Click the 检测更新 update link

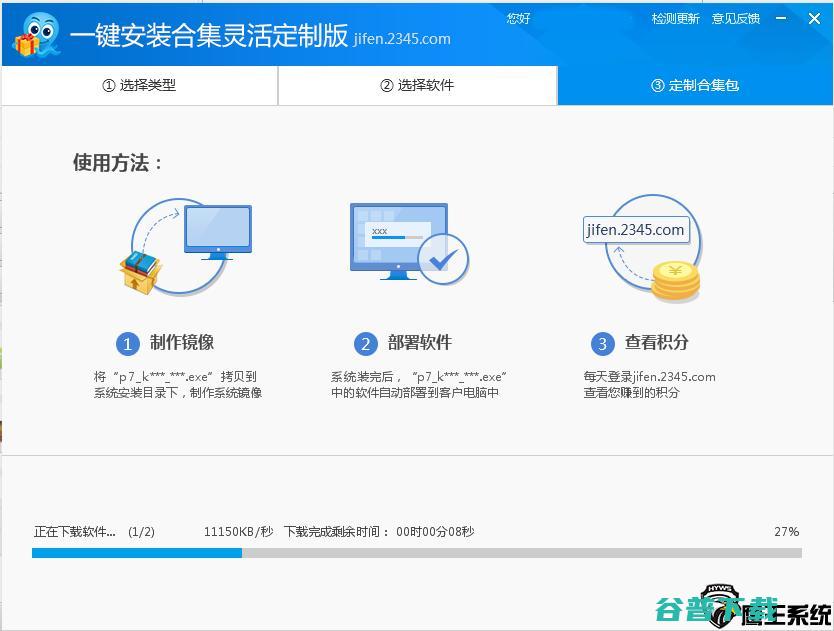click(675, 18)
